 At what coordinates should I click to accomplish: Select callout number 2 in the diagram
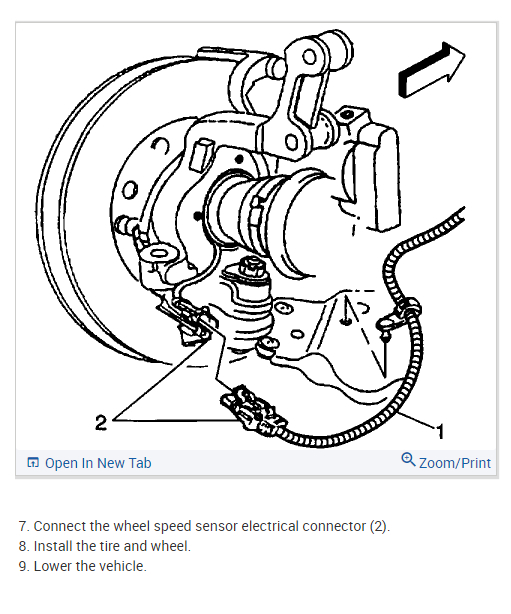[x=101, y=423]
